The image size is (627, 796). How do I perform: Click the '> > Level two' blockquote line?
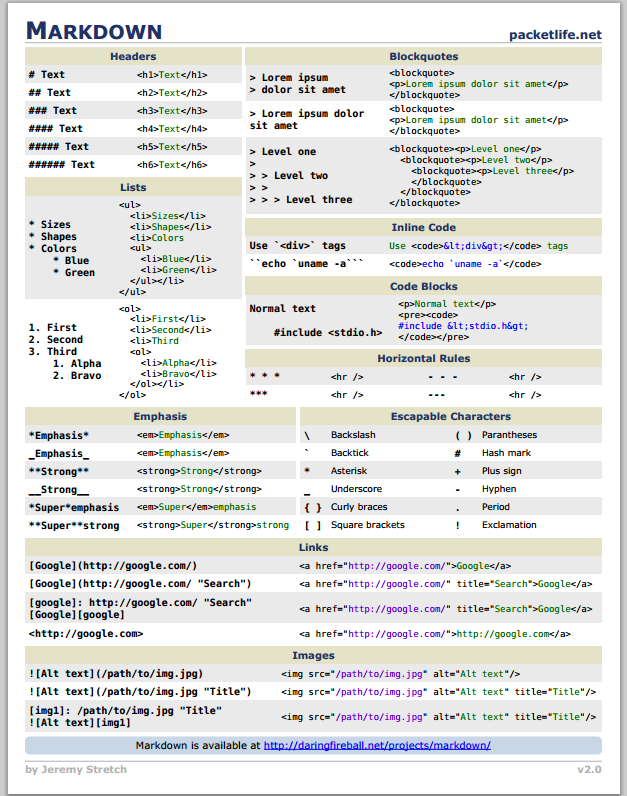[x=289, y=176]
